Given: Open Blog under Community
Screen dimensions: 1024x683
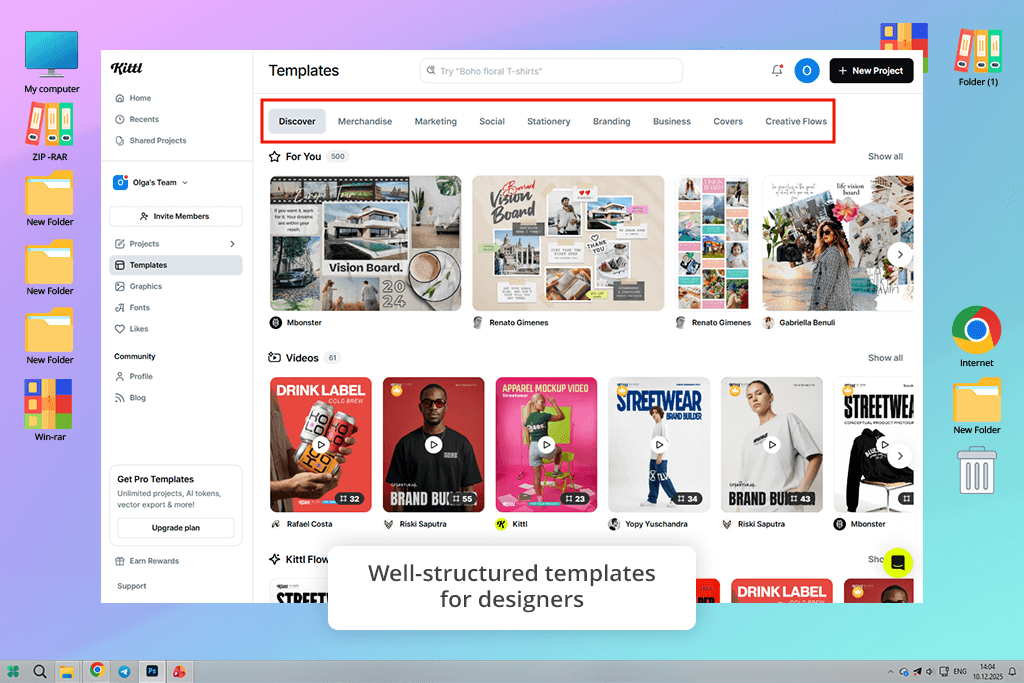Looking at the screenshot, I should (x=131, y=398).
